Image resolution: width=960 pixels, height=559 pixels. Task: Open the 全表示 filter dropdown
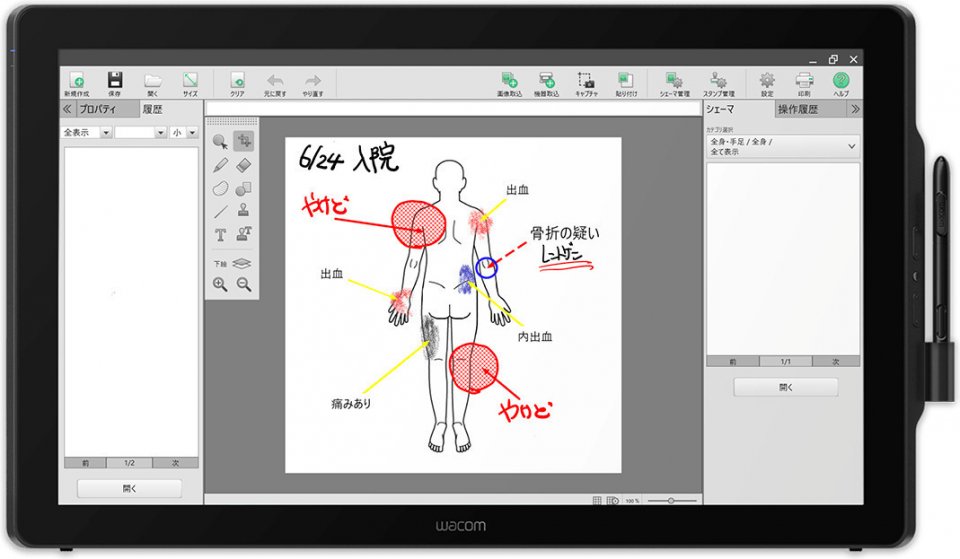click(87, 132)
